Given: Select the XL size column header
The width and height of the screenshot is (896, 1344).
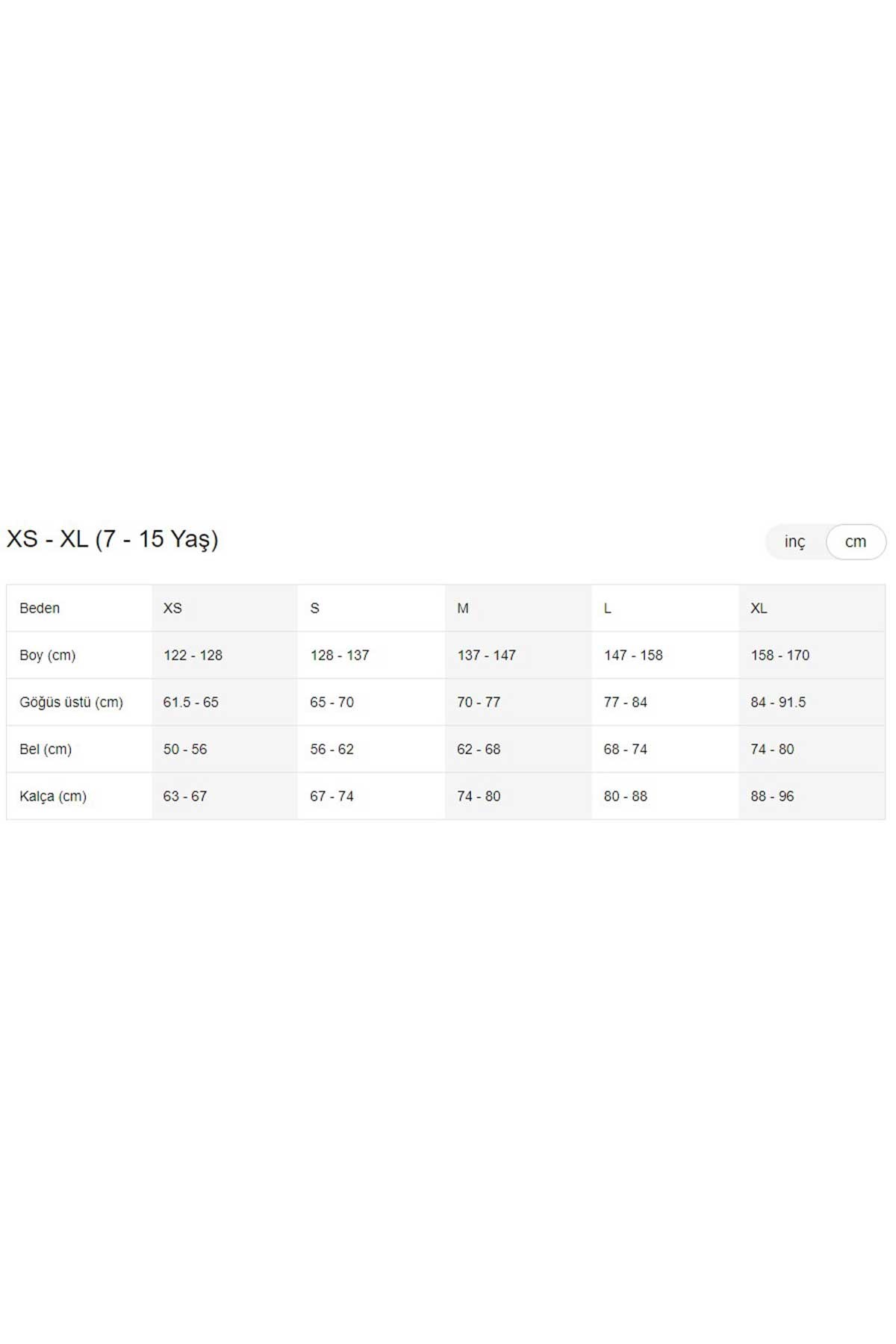Looking at the screenshot, I should coord(759,609).
